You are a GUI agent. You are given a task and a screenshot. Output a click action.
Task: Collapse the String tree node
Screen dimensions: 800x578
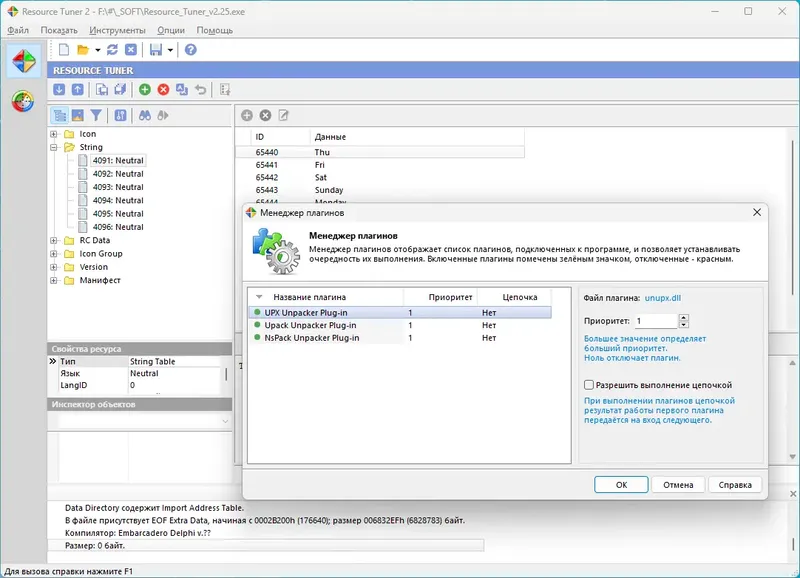55,146
